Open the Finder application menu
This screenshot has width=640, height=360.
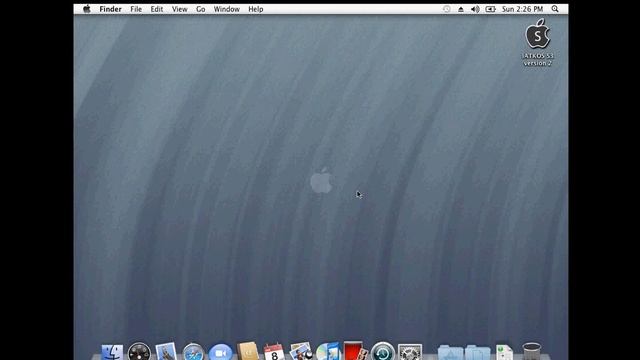point(110,9)
